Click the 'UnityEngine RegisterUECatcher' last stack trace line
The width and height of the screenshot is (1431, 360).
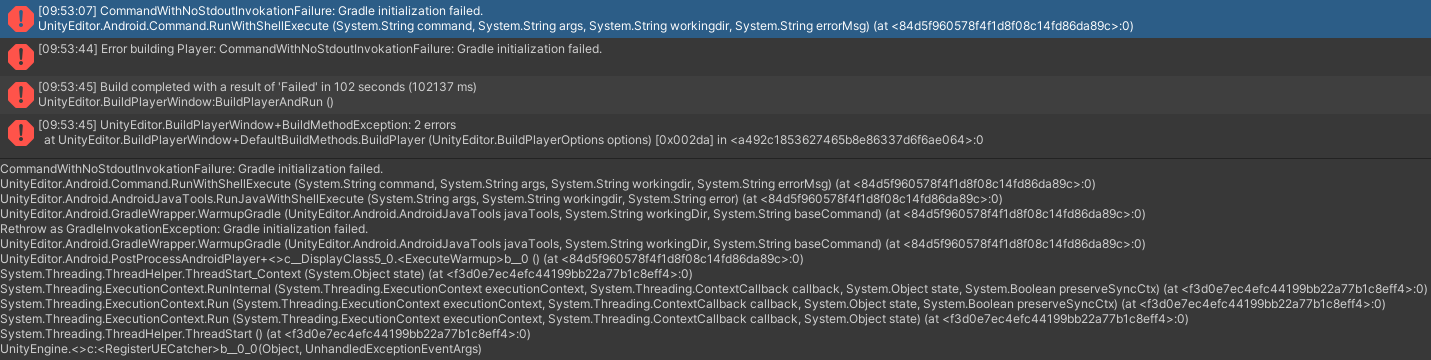click(x=240, y=349)
